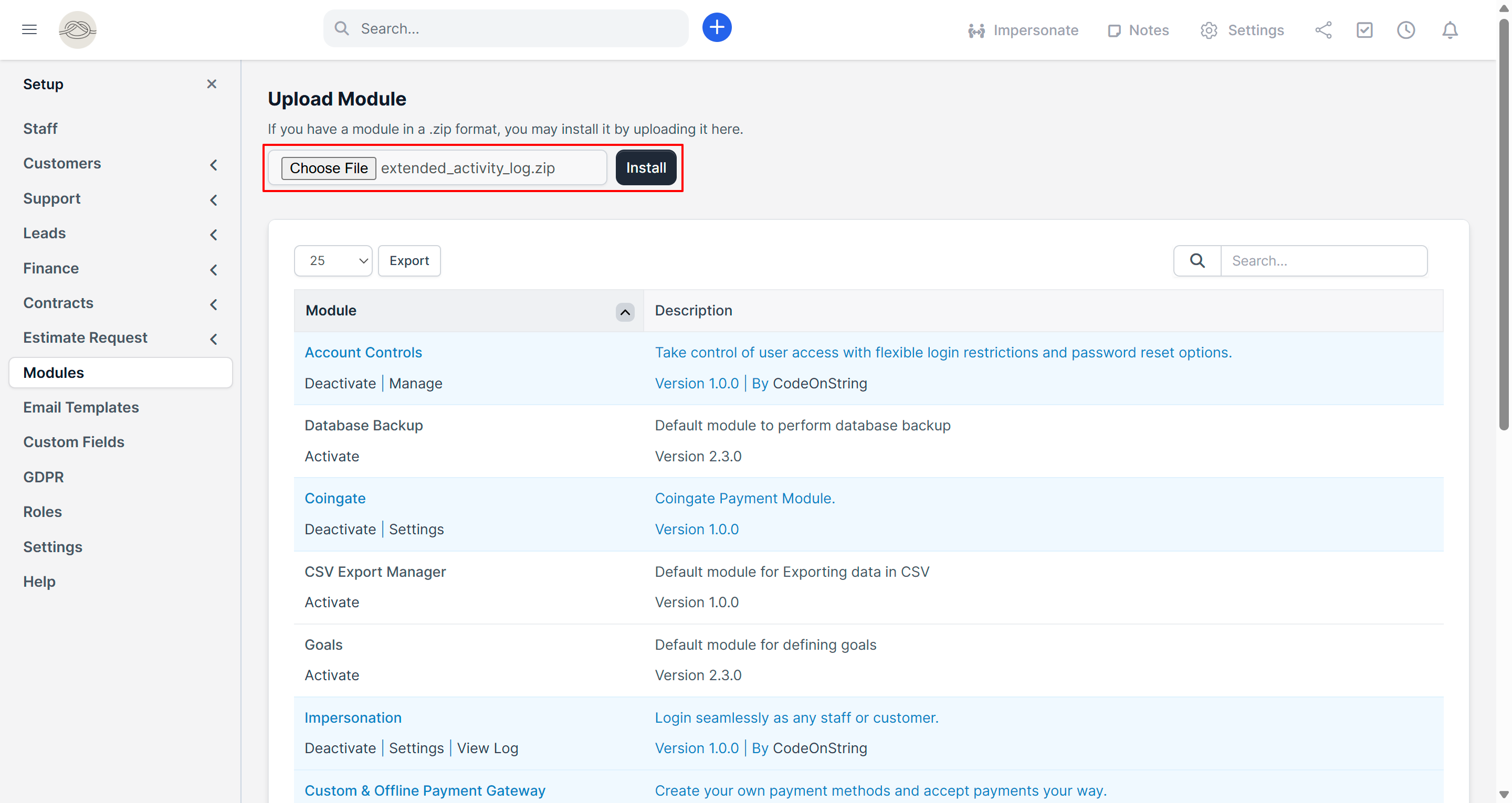
Task: Open Email Templates in sidebar
Action: pos(81,407)
